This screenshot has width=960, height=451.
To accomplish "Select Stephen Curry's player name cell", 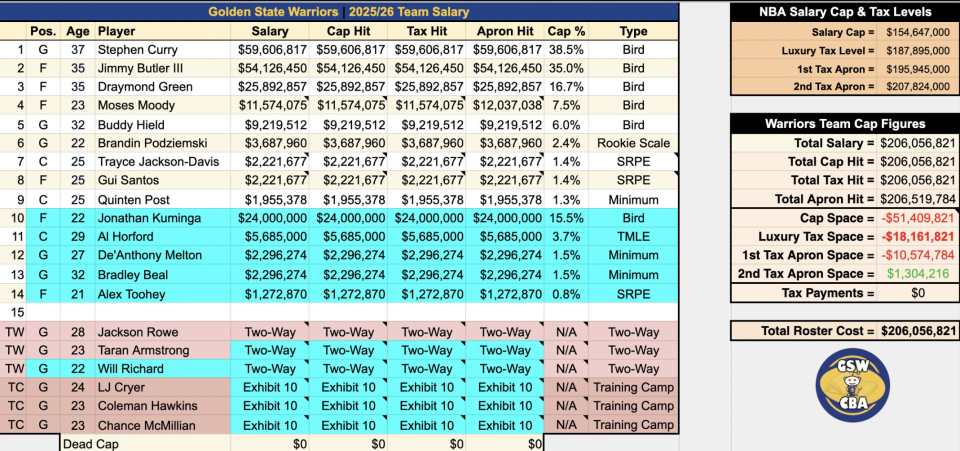I will 162,50.
